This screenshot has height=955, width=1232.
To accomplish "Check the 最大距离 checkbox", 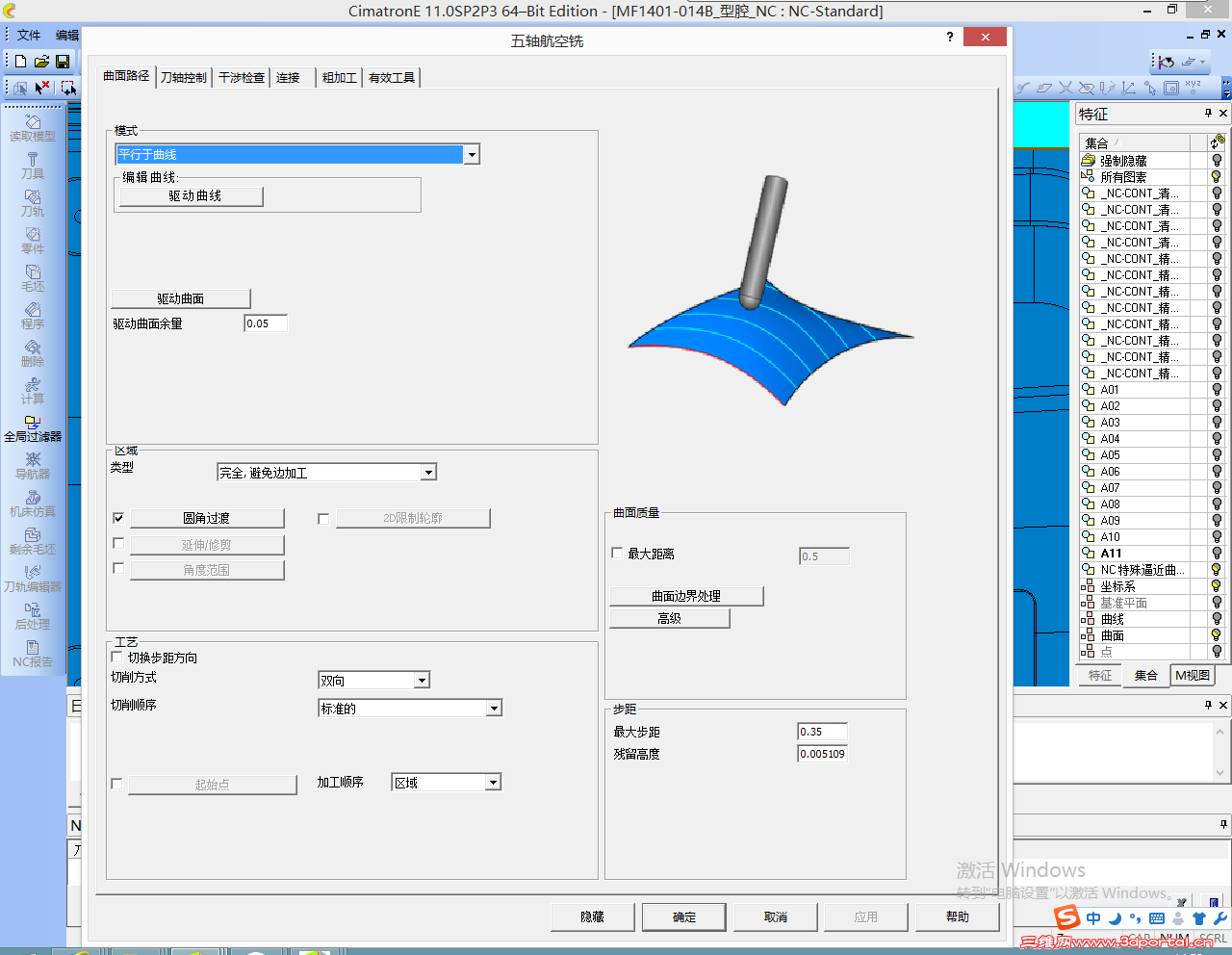I will pos(617,554).
